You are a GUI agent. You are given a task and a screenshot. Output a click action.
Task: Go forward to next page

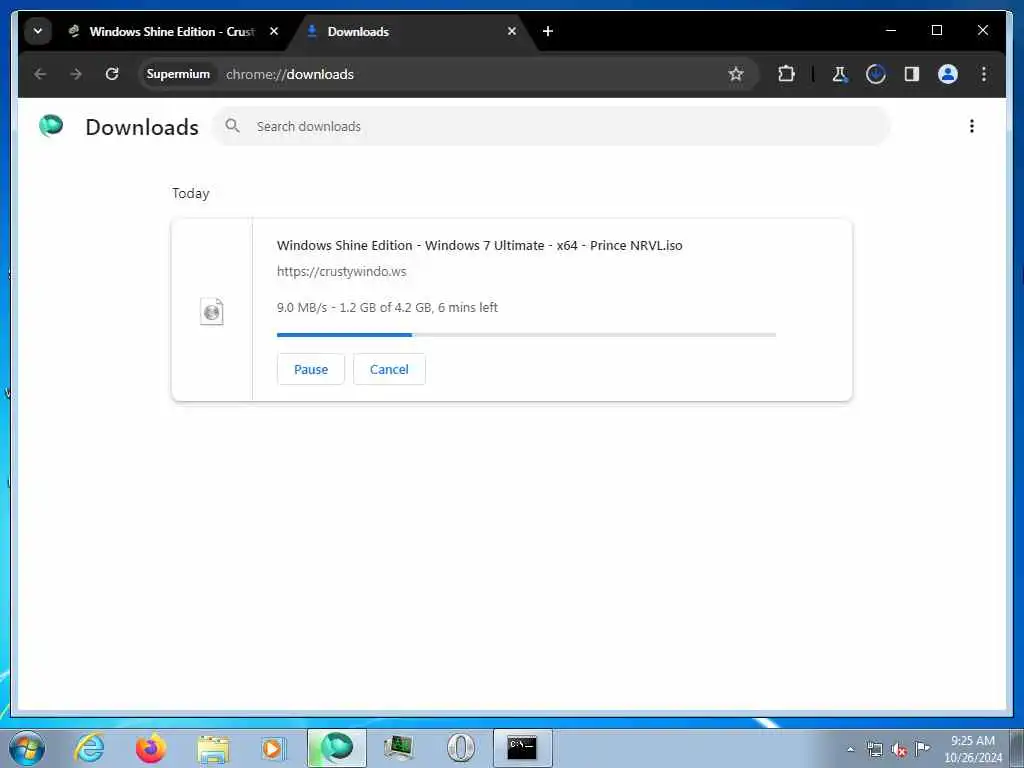[76, 74]
